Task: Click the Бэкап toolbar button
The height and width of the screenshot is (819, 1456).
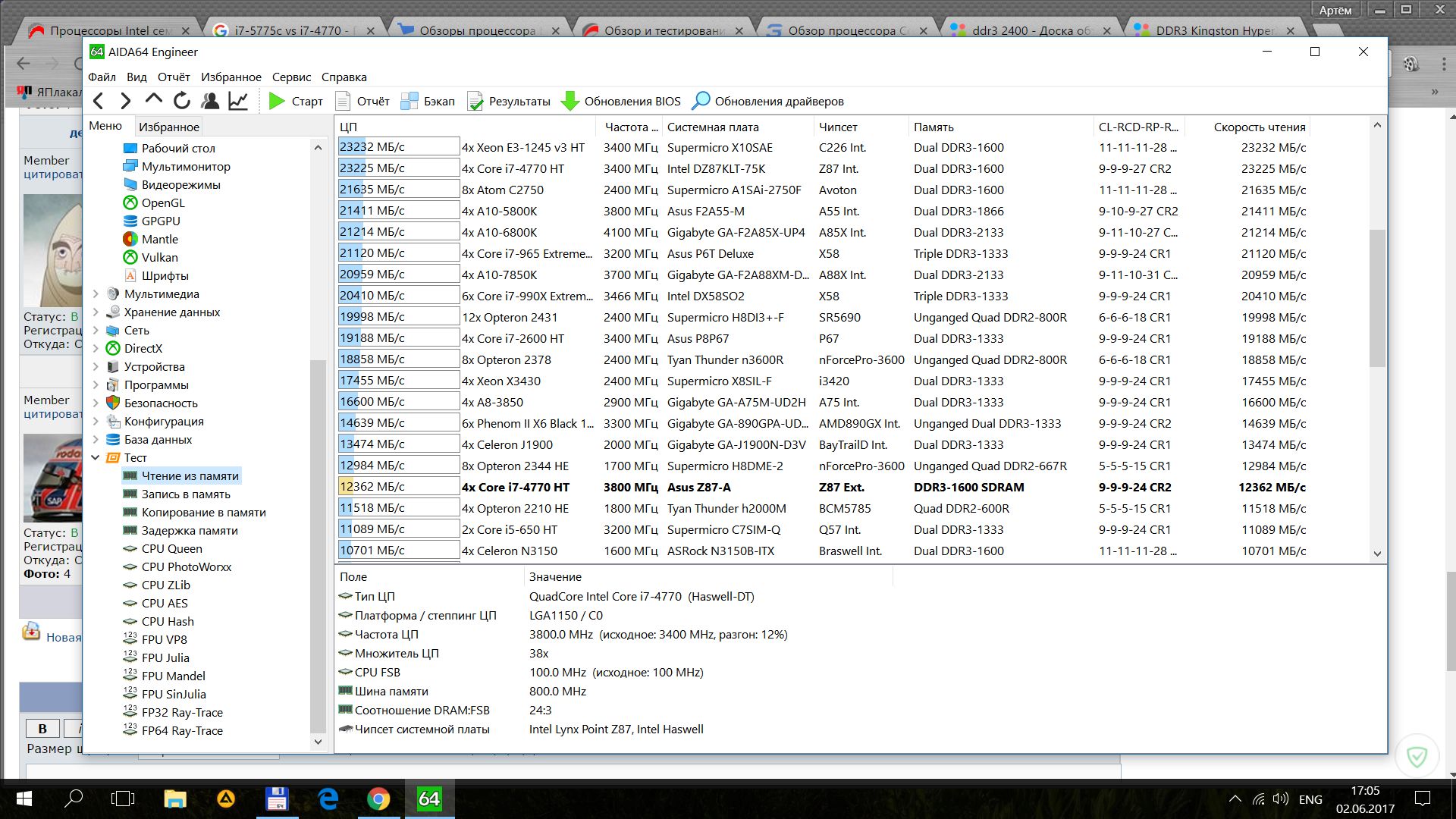Action: [x=428, y=101]
